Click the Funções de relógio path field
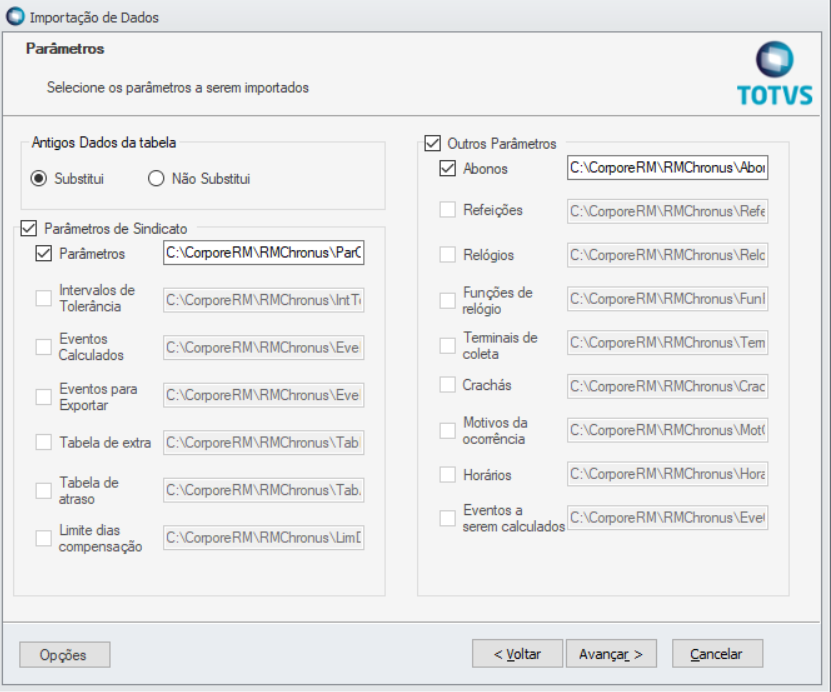This screenshot has width=831, height=692. coord(667,299)
